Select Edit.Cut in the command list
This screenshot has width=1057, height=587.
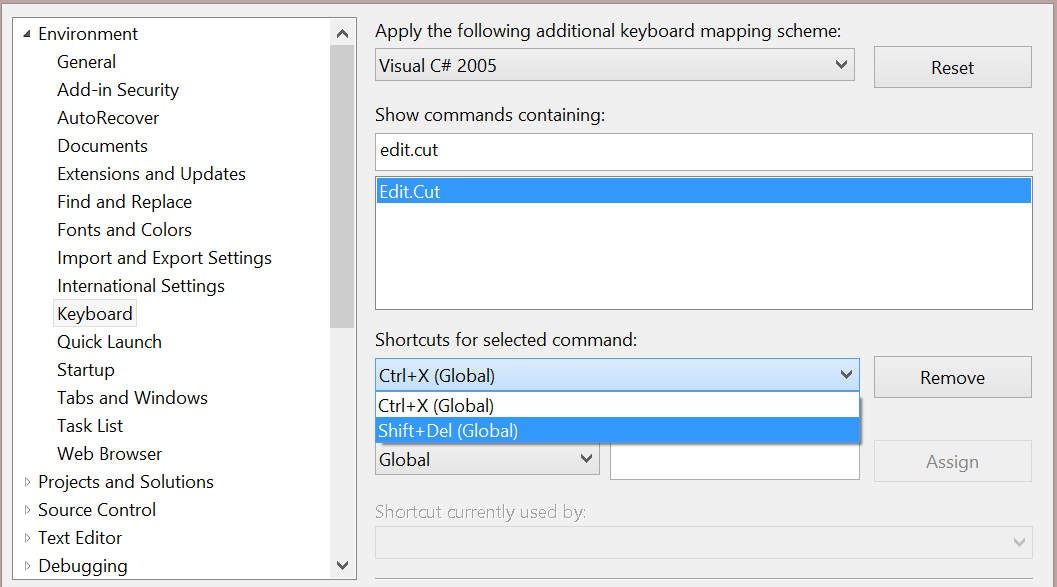click(704, 191)
